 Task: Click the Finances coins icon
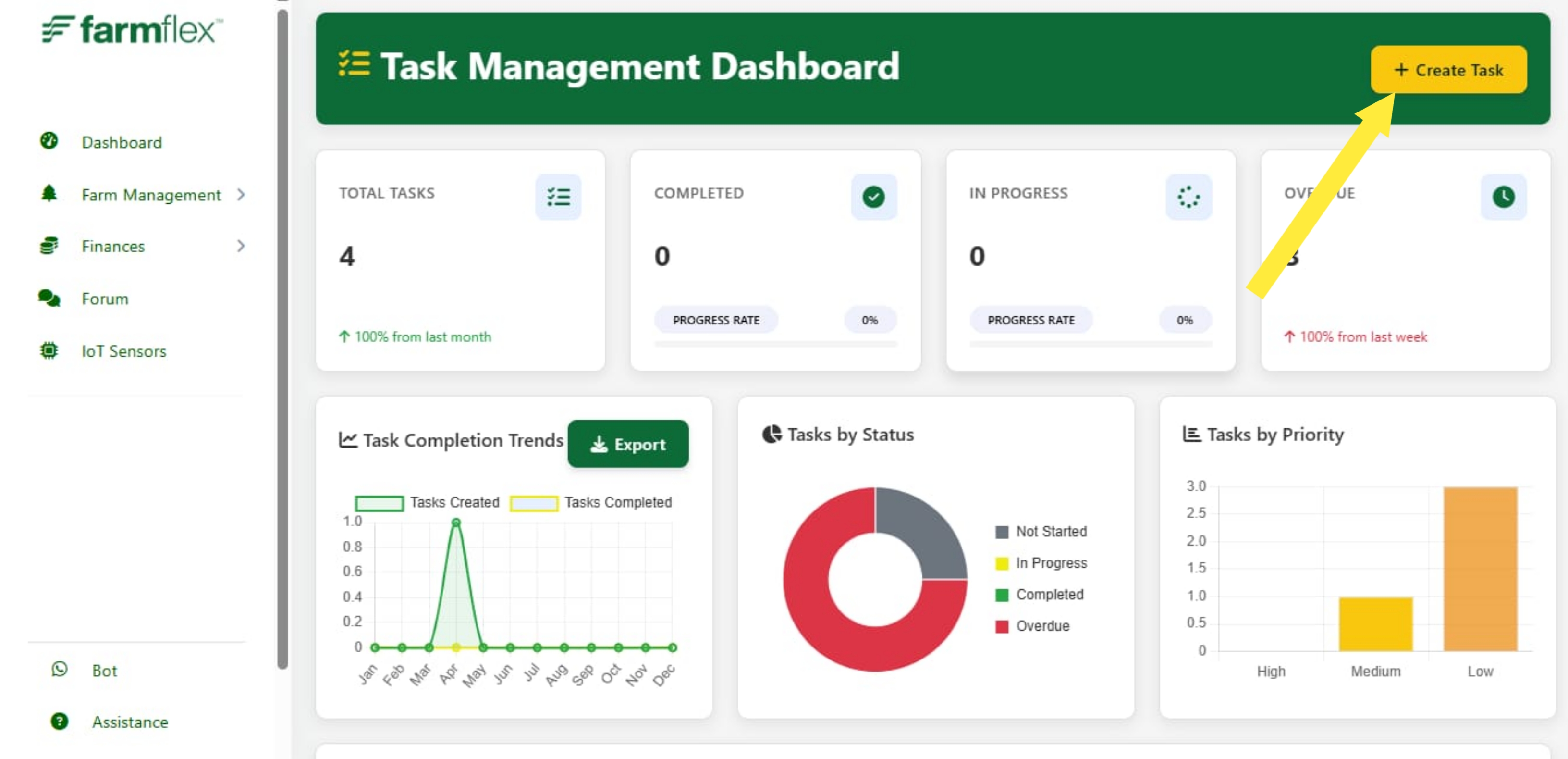coord(49,246)
